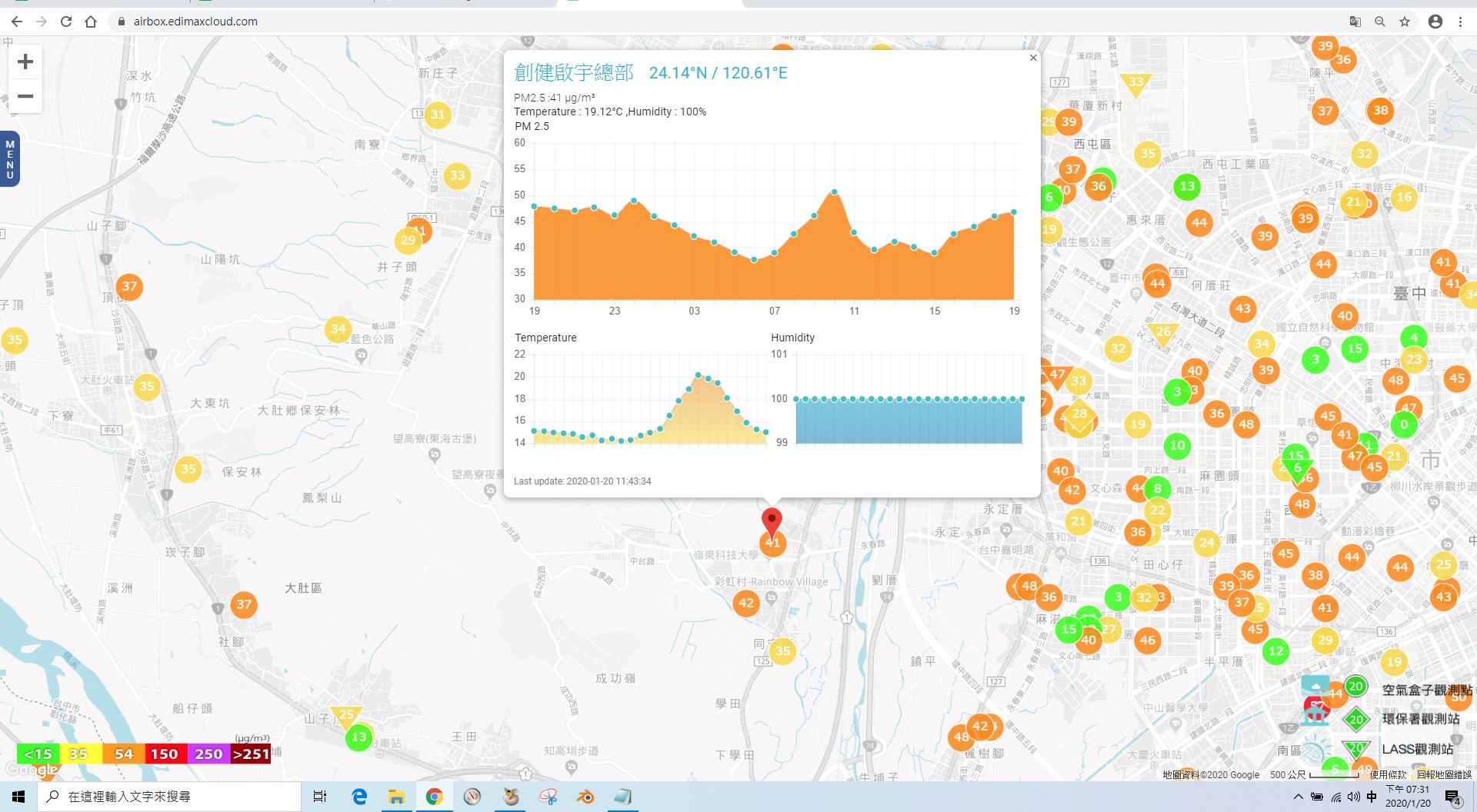
Task: Select the yellow 35 marker near 大肚火車站
Action: pos(147,387)
